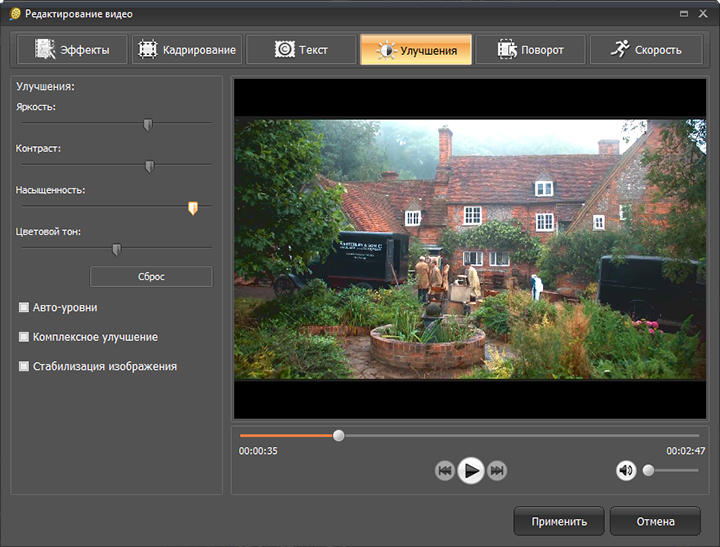This screenshot has width=720, height=547.
Task: Go to the Поворот tab
Action: (530, 50)
